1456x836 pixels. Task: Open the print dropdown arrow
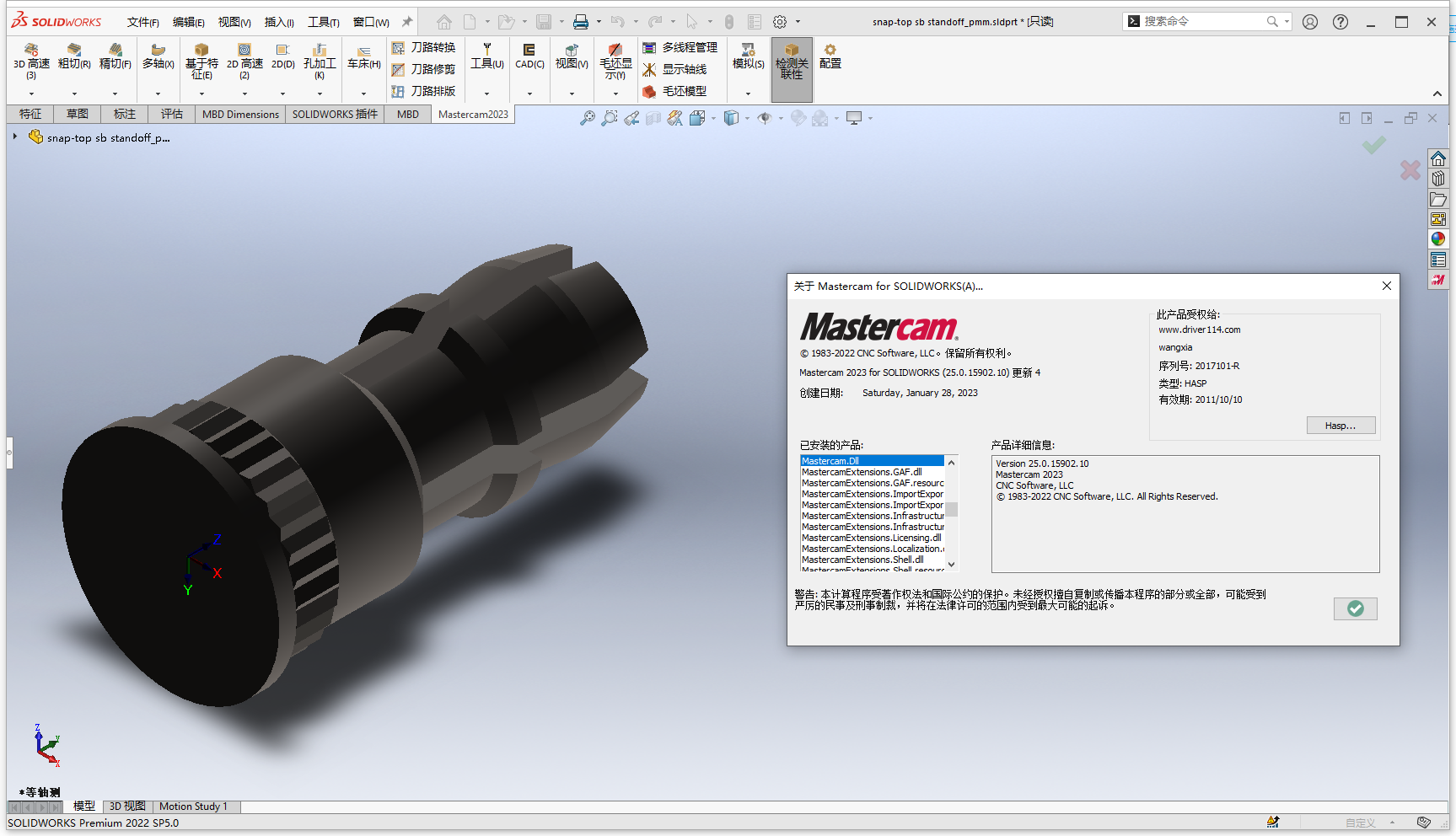pos(599,22)
